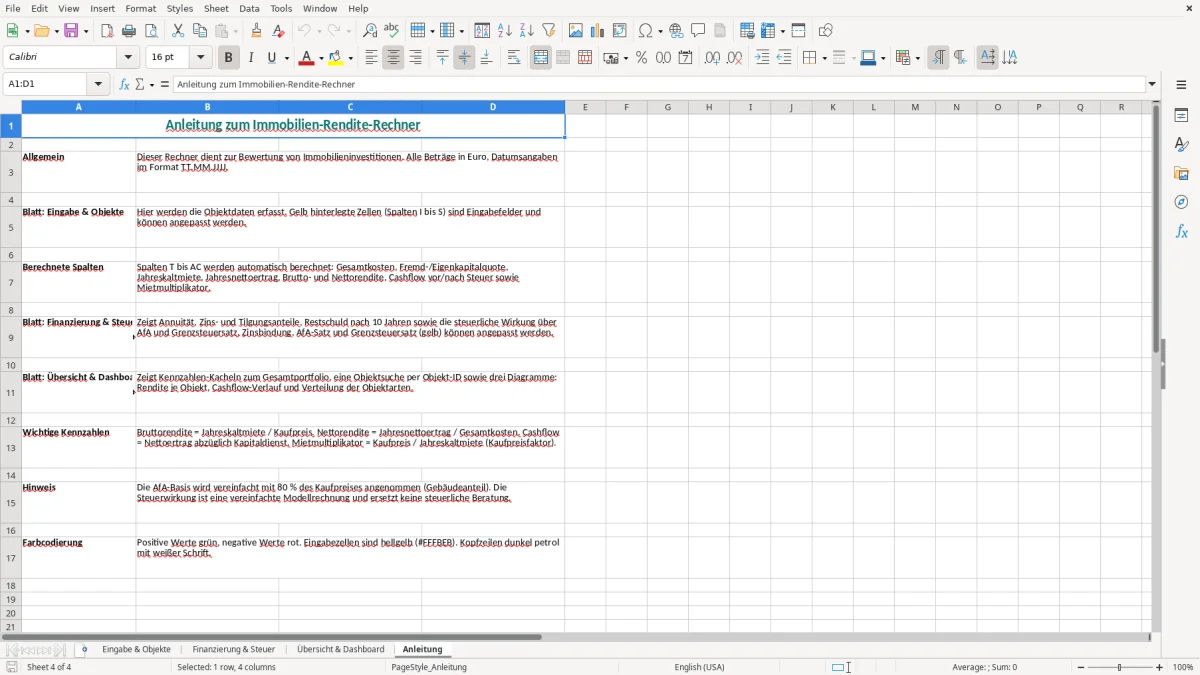Viewport: 1200px width, 675px height.
Task: Click the yellow background color swatch
Action: click(336, 58)
